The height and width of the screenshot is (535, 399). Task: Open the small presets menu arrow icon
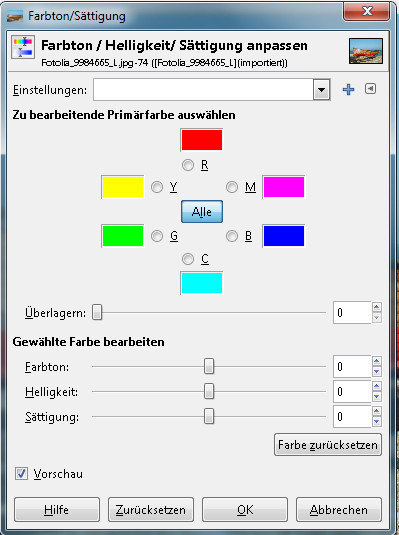[x=370, y=89]
